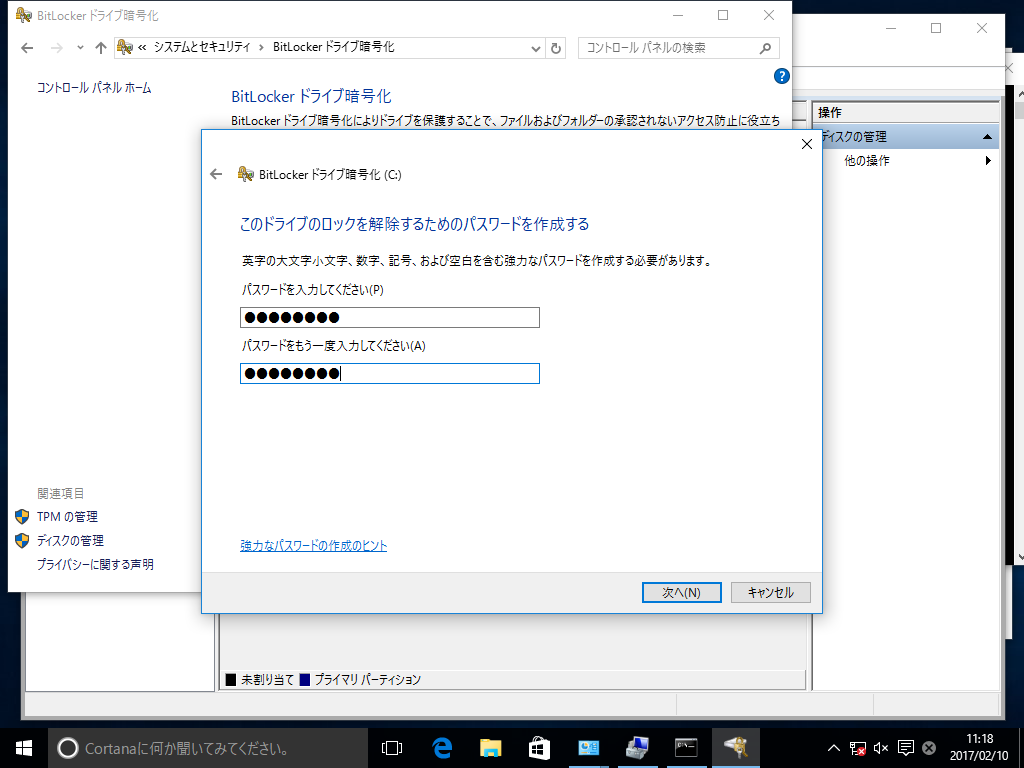This screenshot has width=1024, height=768.
Task: Show hidden system tray icons
Action: pyautogui.click(x=834, y=748)
